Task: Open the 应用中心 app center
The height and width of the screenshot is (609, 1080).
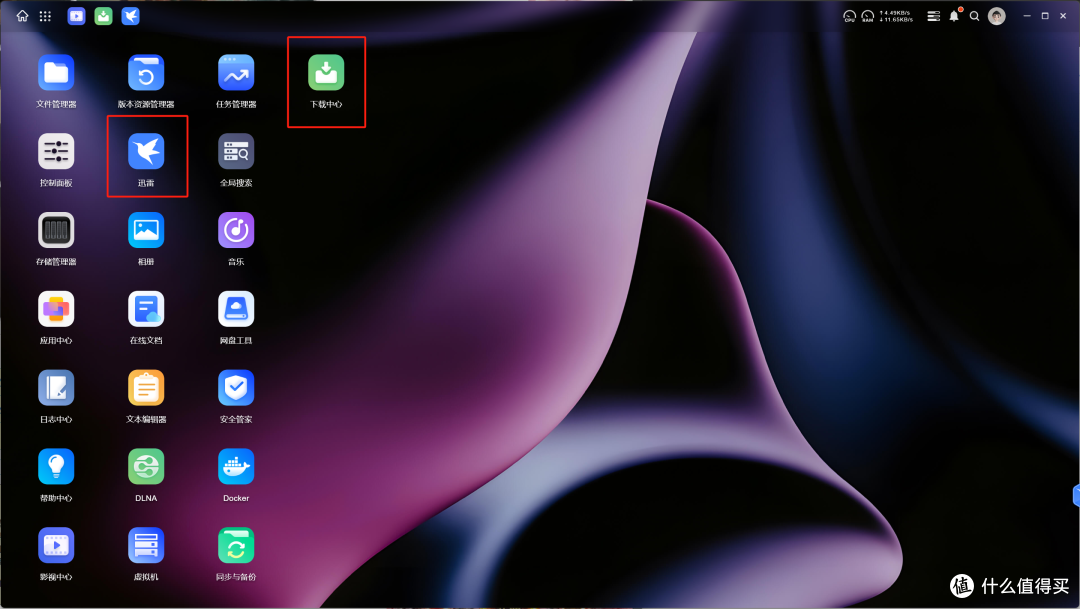Action: (56, 309)
